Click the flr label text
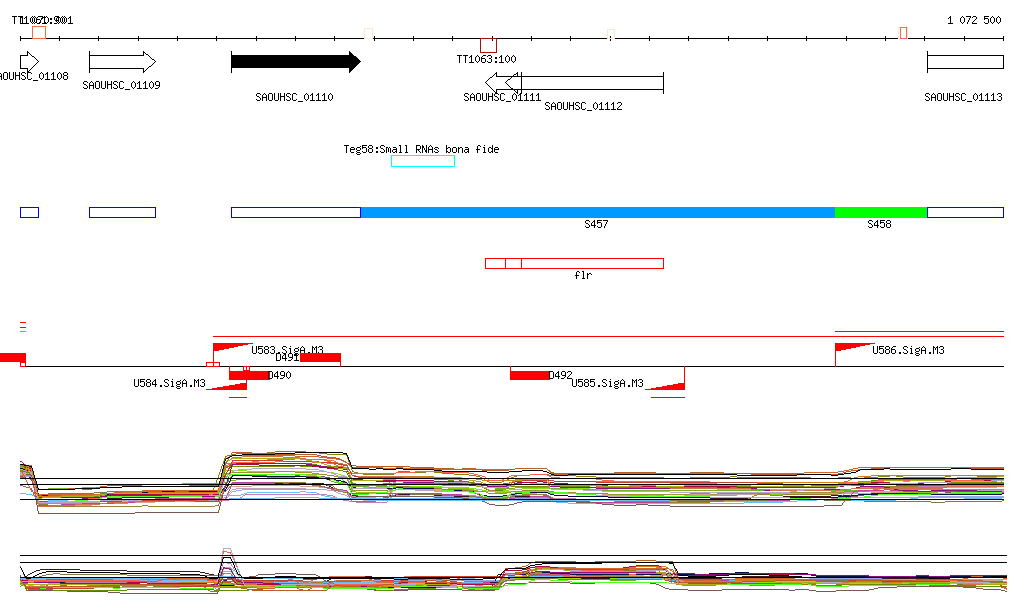Screen dimensions: 1024x611 point(583,275)
